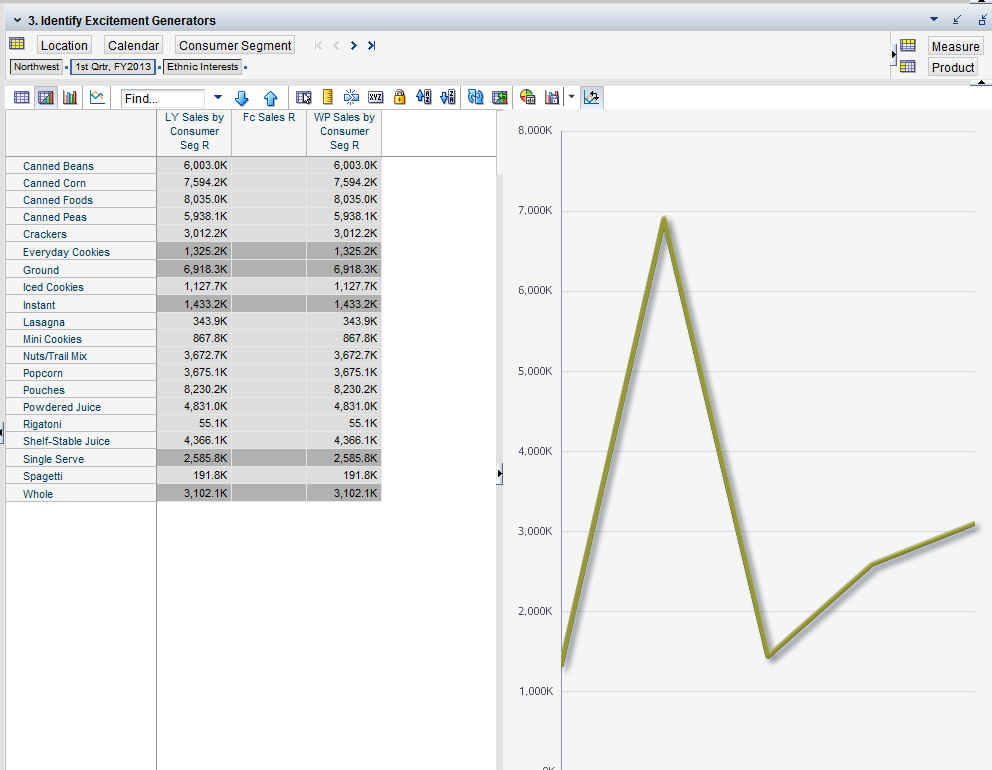Sort ascending with A-Z icon
Image resolution: width=992 pixels, height=770 pixels.
point(423,97)
